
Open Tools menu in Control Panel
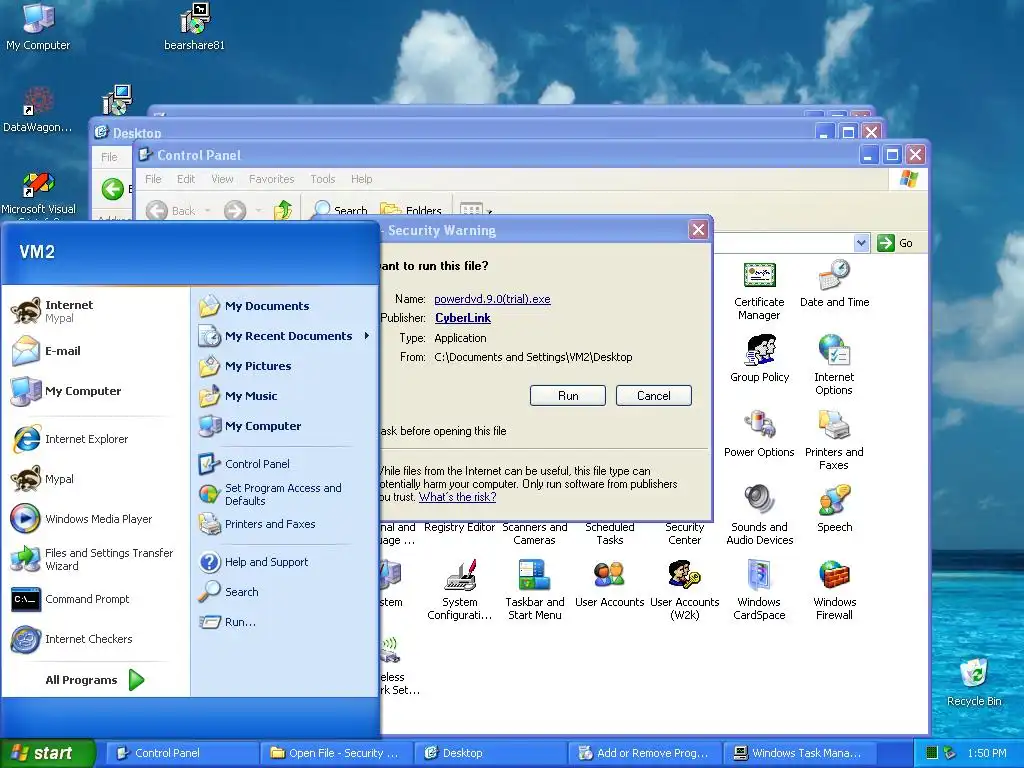tap(323, 179)
